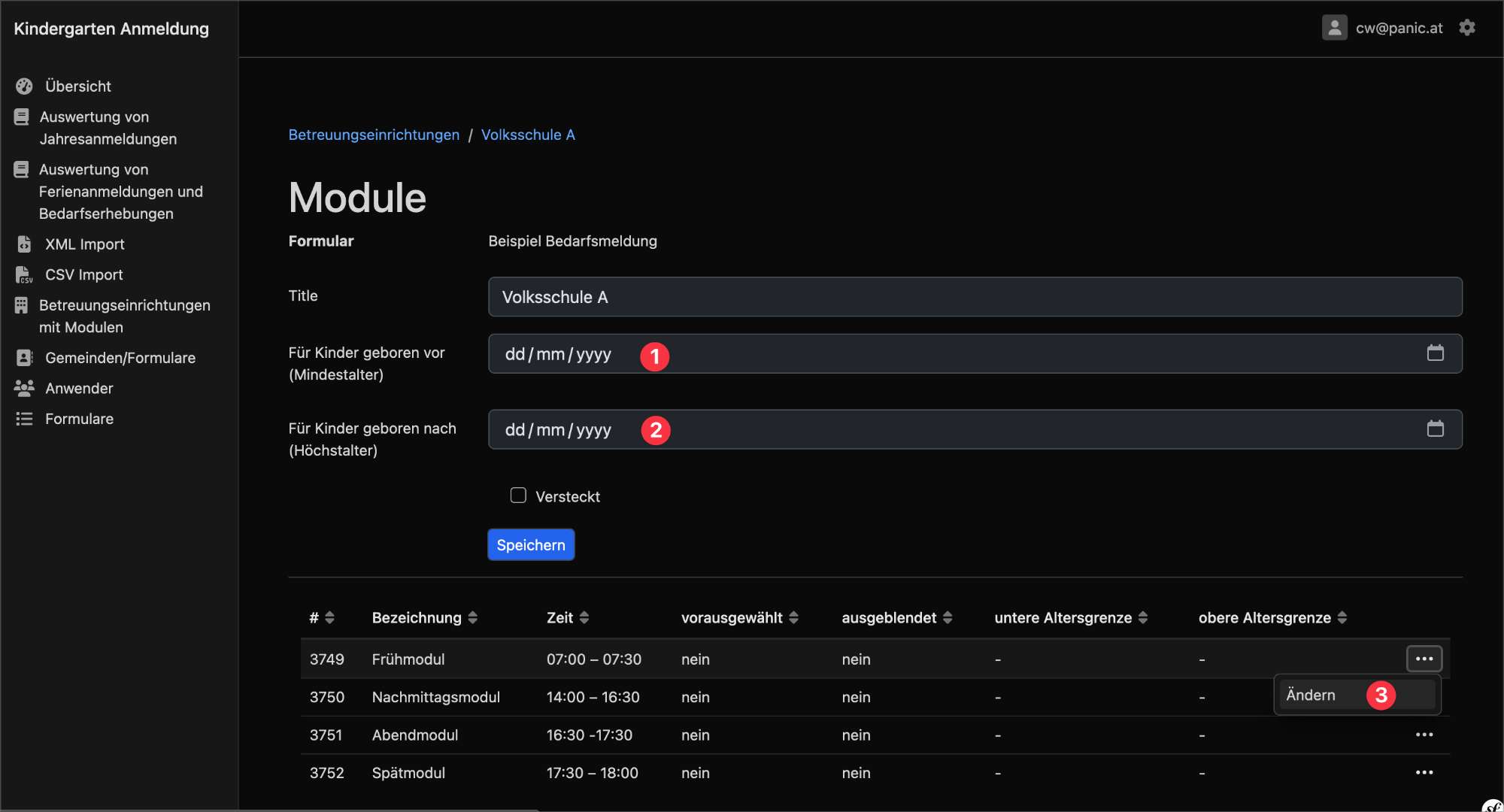Click the Speichern button

(x=531, y=545)
